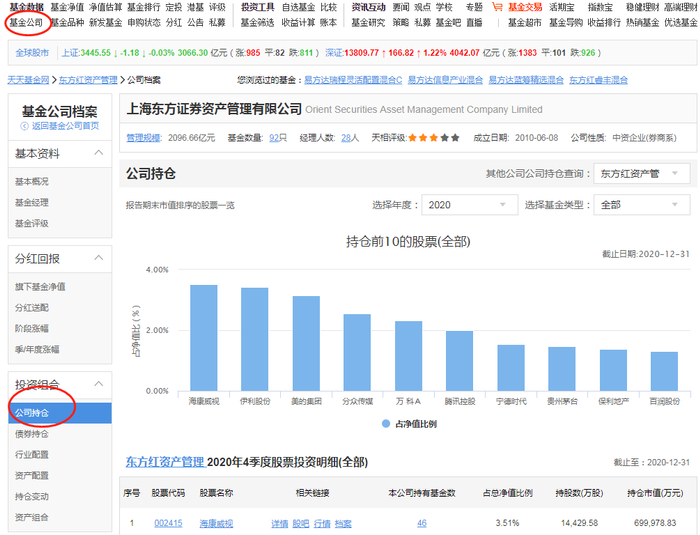Click the 海康威视 bar in the chart
The width and height of the screenshot is (700, 535).
(204, 338)
